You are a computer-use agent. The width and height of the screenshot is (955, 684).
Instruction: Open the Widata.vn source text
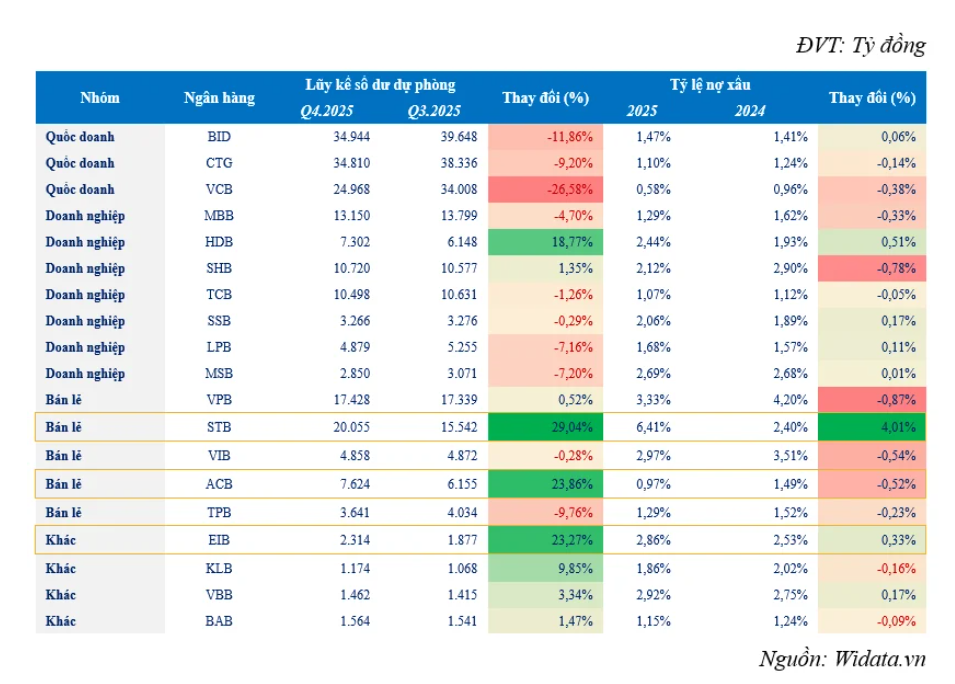842,658
